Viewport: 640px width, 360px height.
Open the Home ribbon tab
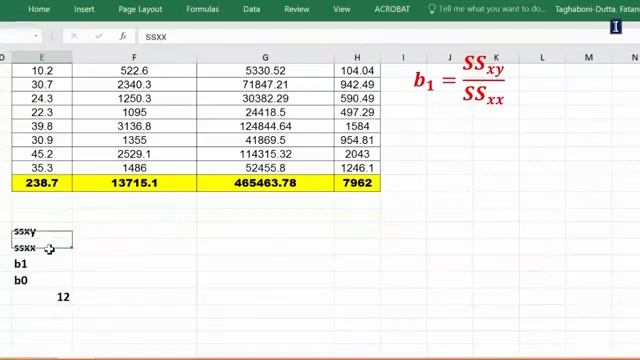tap(39, 9)
